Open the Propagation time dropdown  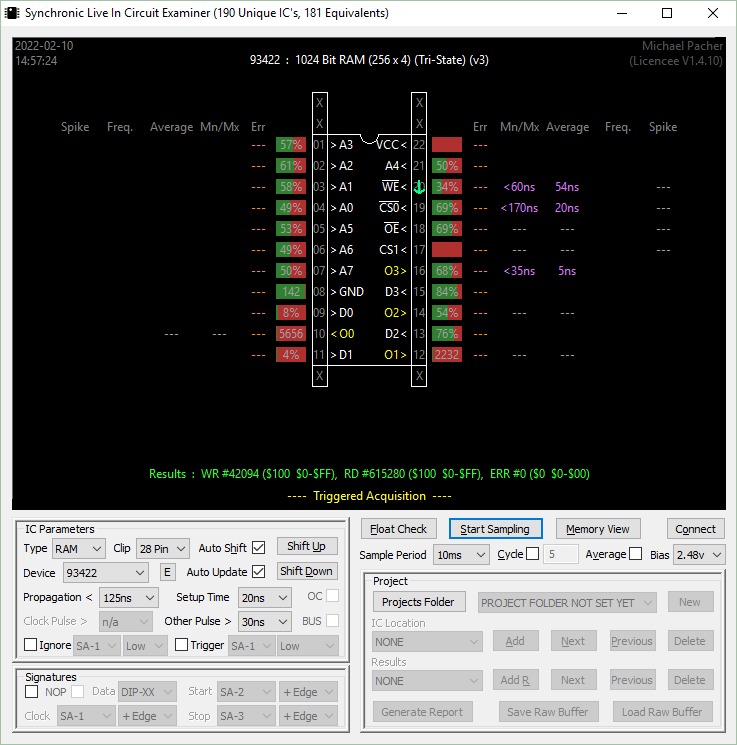coord(129,597)
